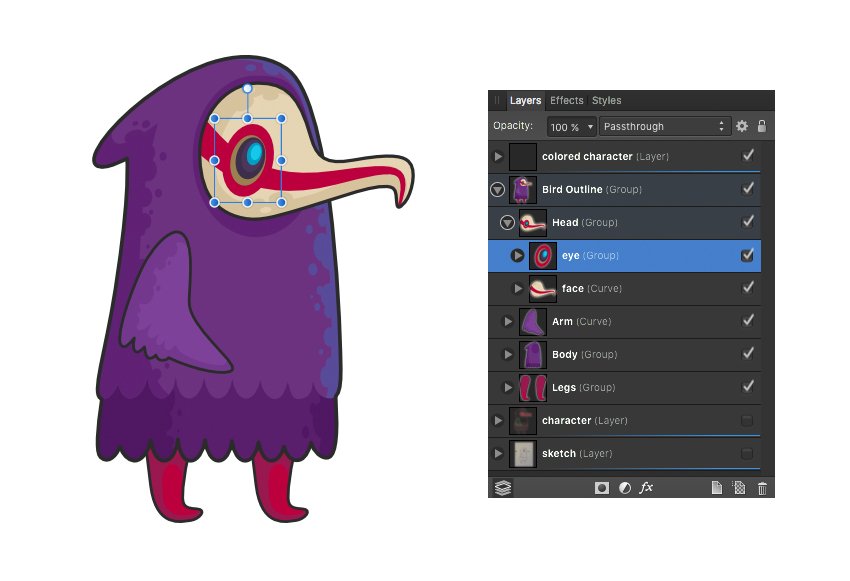Add a mask layer with mask icon
Screen dimensions: 850x581
pos(602,488)
